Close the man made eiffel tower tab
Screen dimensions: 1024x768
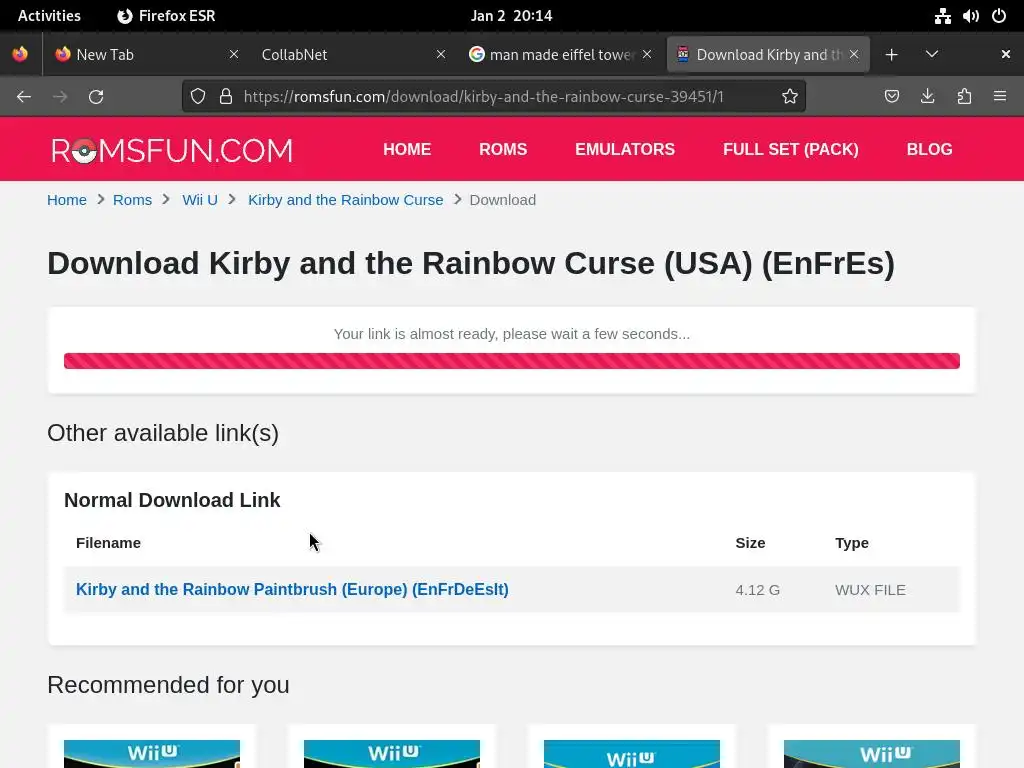tap(647, 54)
